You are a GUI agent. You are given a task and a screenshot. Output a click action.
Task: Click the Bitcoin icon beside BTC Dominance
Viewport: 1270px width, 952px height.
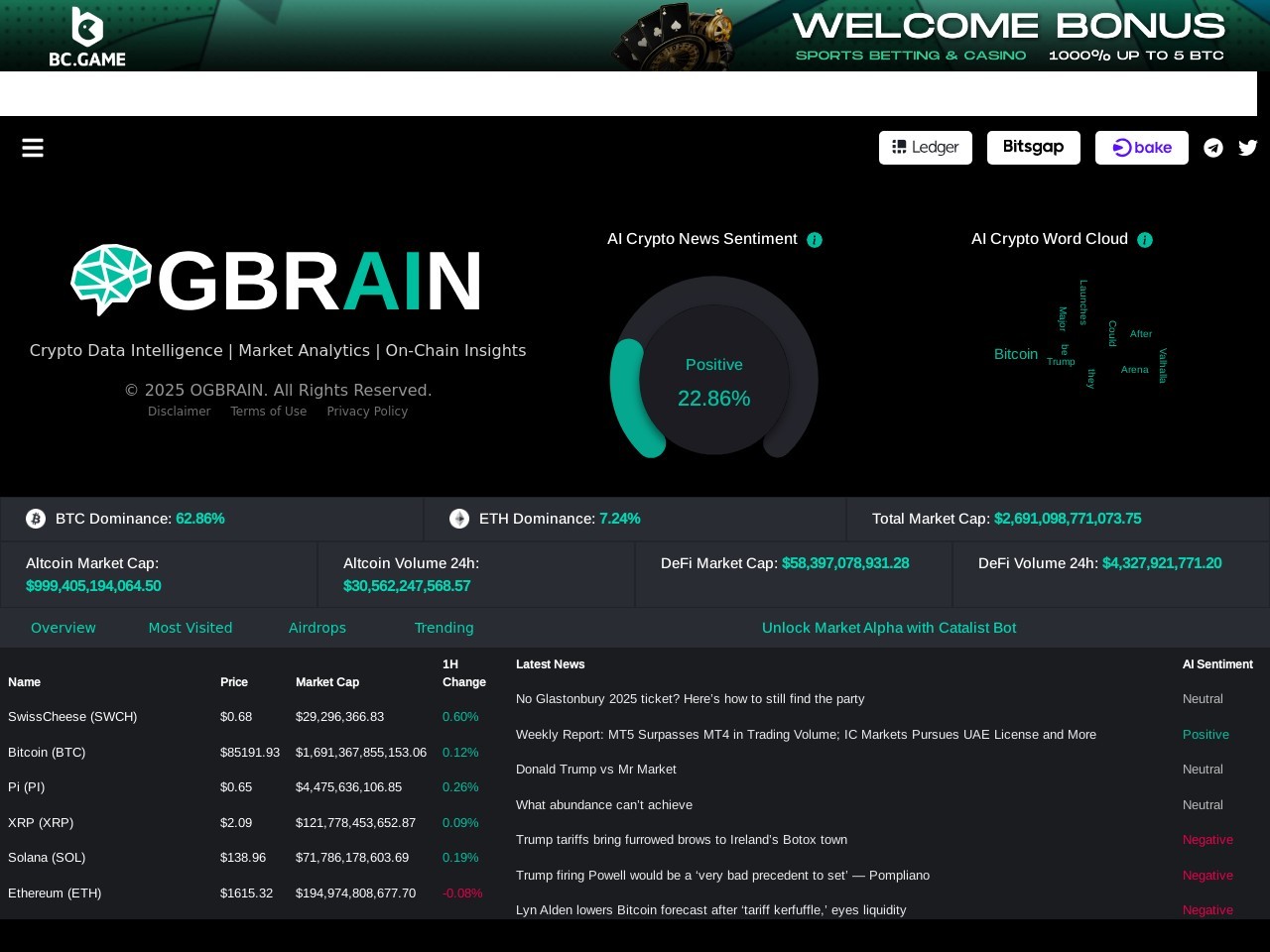tap(36, 519)
